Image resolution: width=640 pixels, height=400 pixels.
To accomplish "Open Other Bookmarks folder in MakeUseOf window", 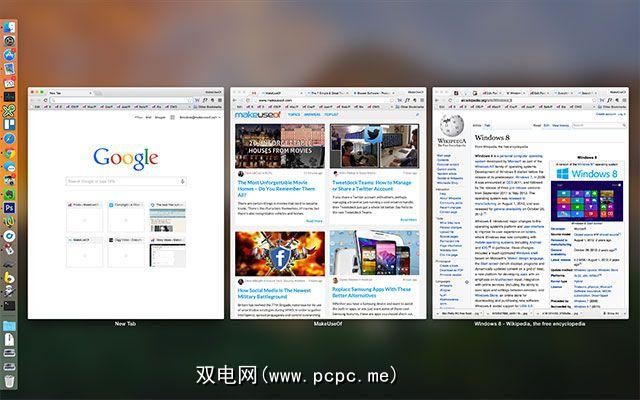I will (x=409, y=107).
